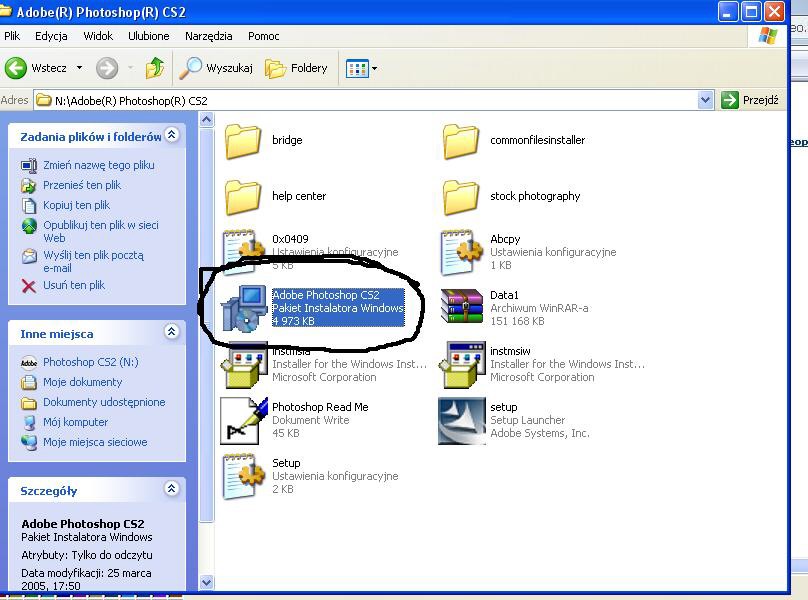The image size is (808, 600).
Task: Click the task pane scroll down arrow
Action: pos(206,582)
